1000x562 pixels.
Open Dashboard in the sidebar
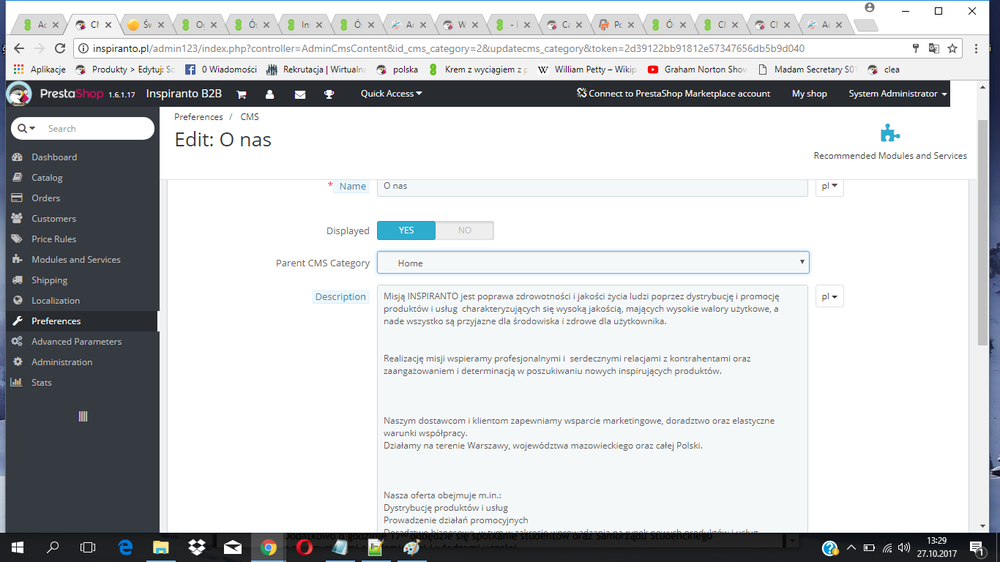54,157
